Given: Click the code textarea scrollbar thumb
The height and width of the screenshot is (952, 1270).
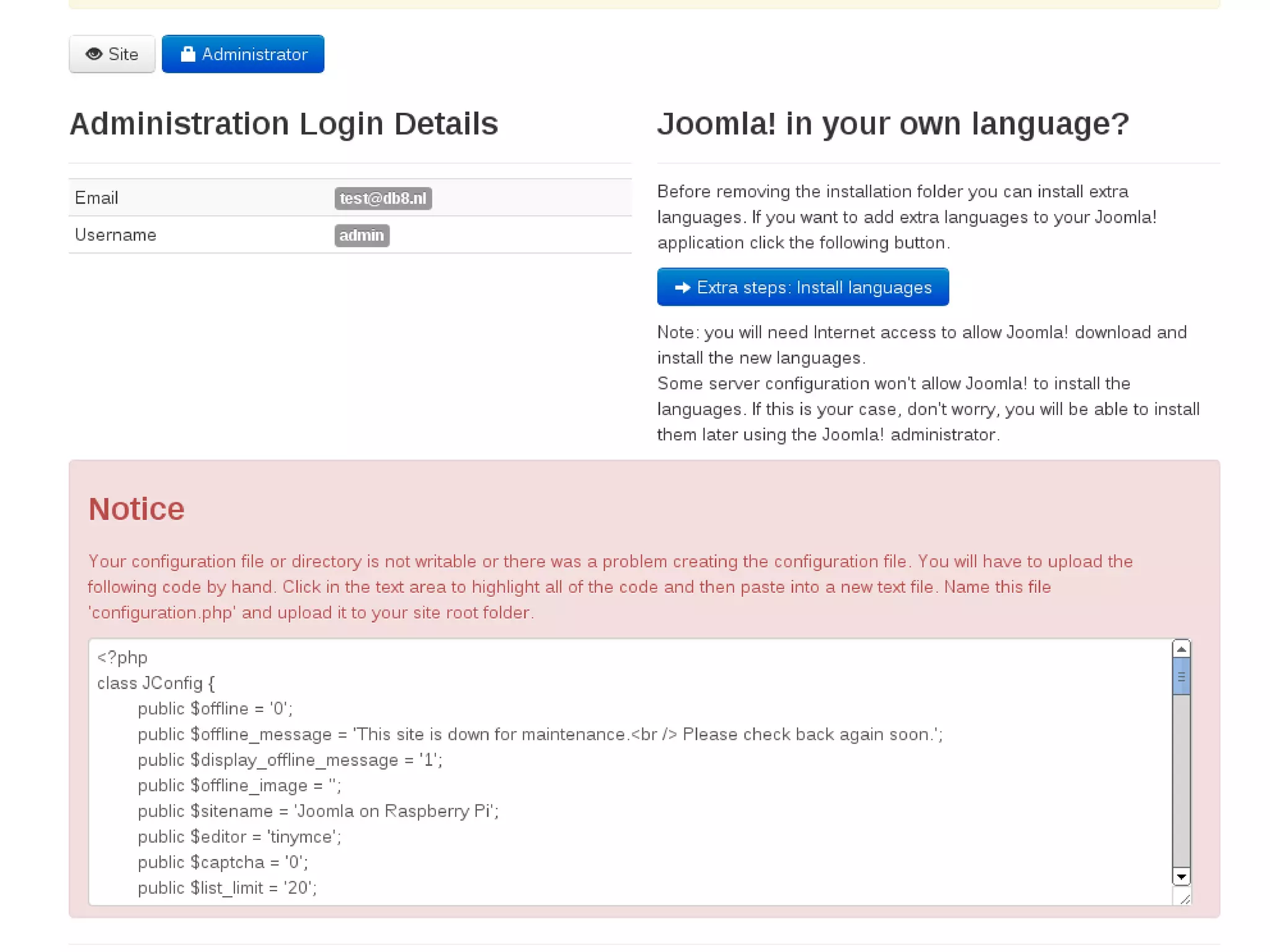Looking at the screenshot, I should [1181, 677].
